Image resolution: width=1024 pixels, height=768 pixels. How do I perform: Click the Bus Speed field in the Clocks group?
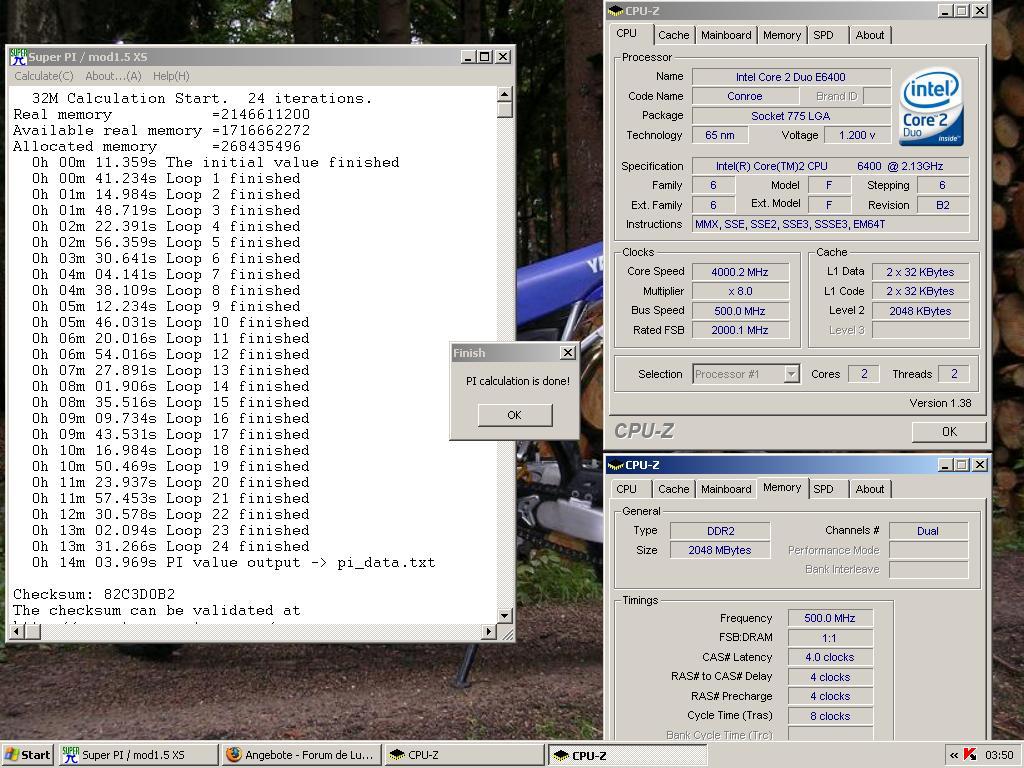[x=740, y=311]
